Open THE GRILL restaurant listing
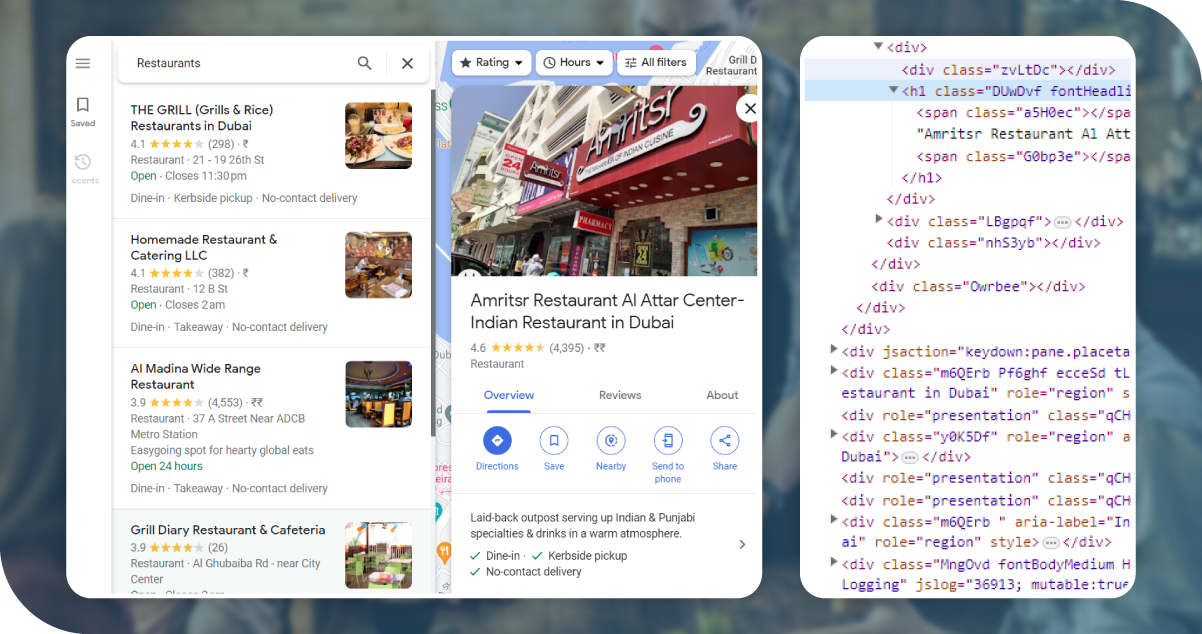Viewport: 1202px width, 634px height. [202, 110]
